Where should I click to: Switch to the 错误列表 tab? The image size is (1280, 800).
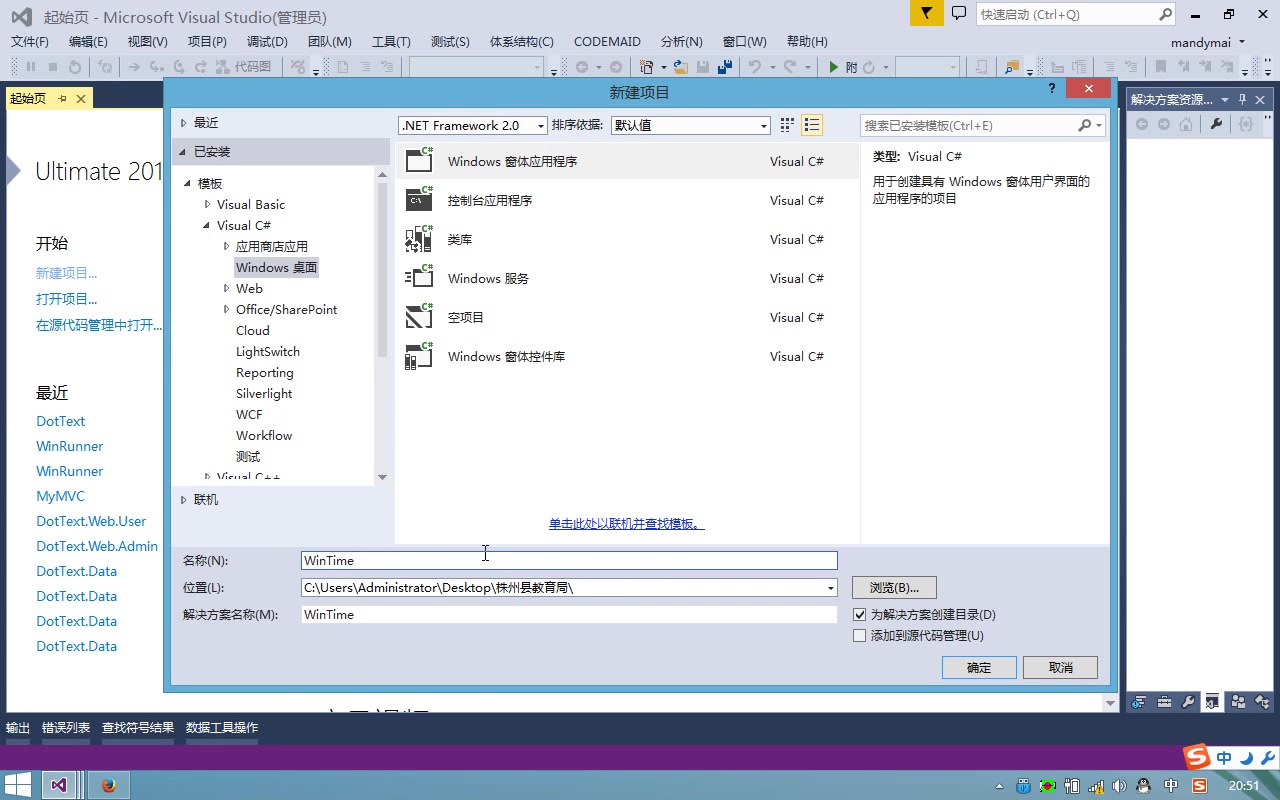point(66,727)
